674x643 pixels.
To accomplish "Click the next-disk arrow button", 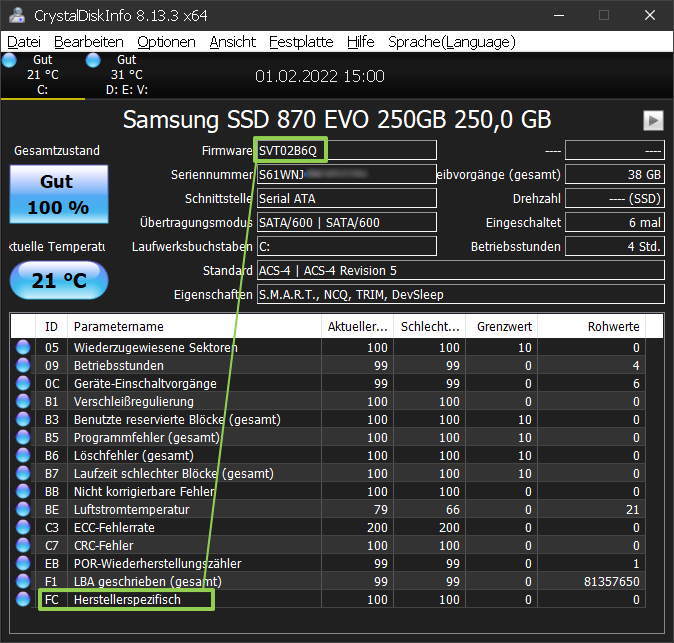I will click(653, 120).
